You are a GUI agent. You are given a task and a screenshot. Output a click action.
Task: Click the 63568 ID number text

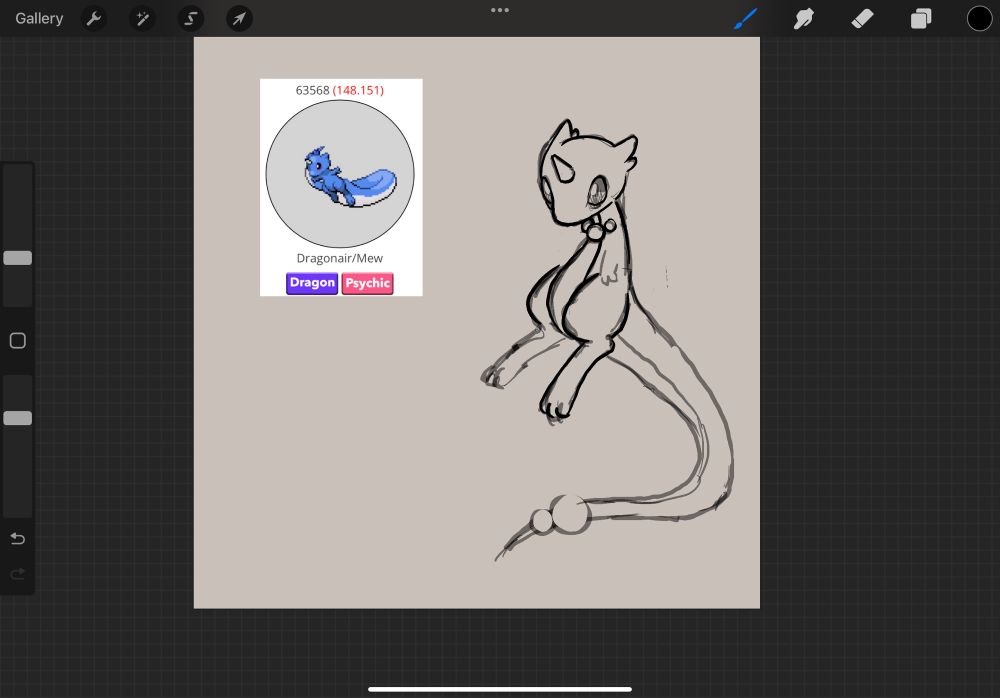tap(312, 90)
